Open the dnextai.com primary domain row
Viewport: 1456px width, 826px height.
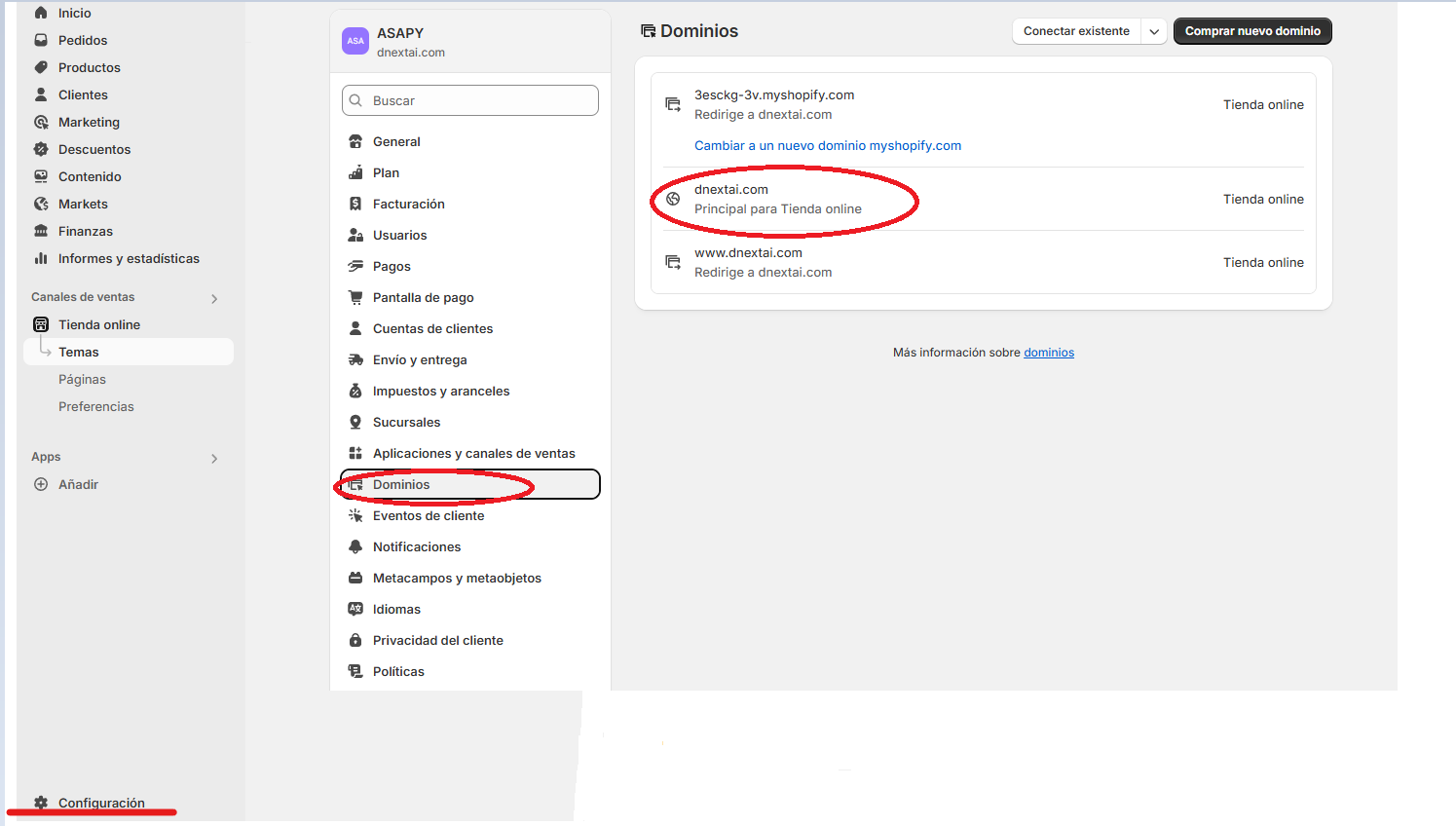tap(984, 199)
